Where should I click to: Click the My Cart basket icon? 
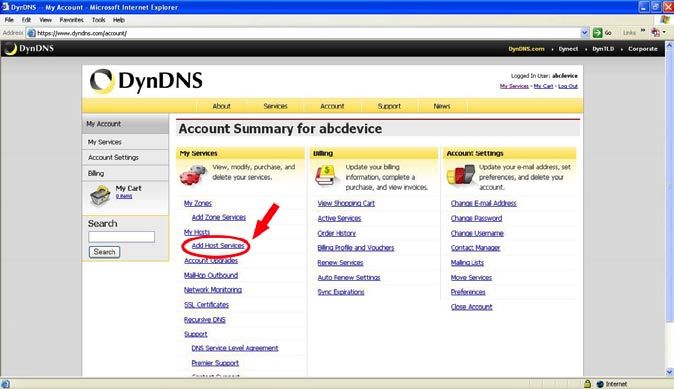pos(100,195)
